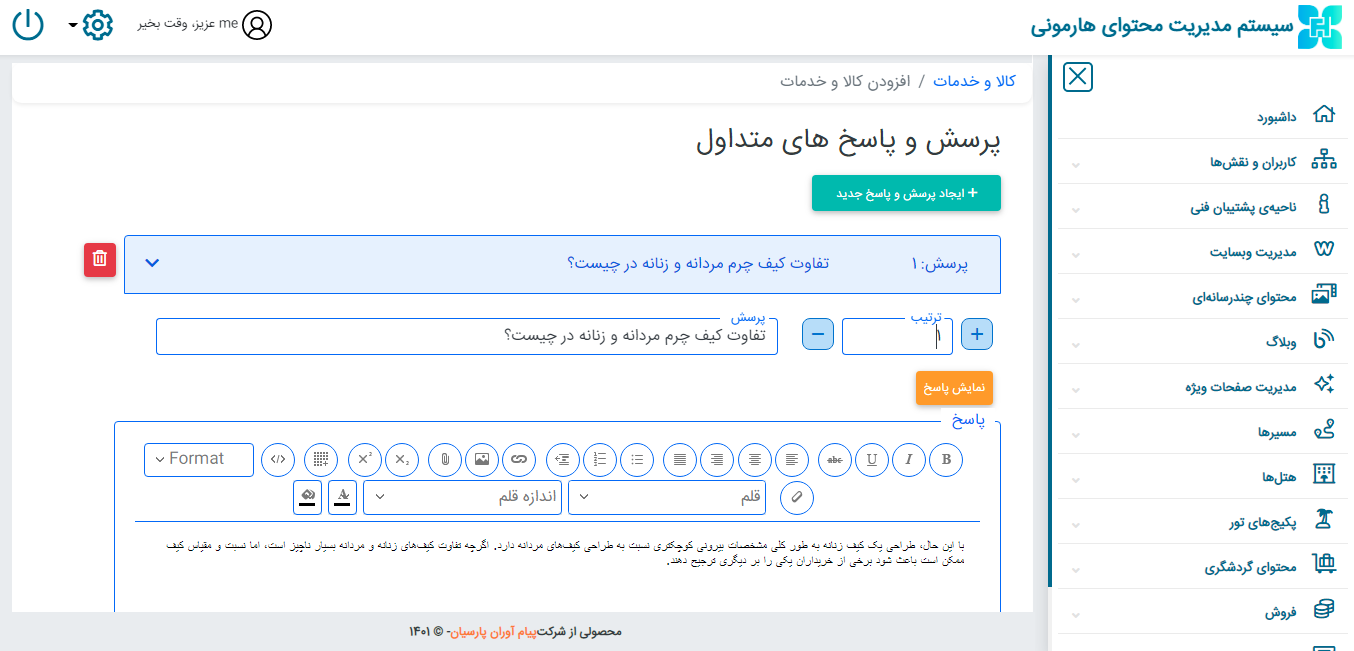Image resolution: width=1354 pixels, height=651 pixels.
Task: Click the ایجاد پرسش و پاسخ جدید button
Action: pos(906,193)
